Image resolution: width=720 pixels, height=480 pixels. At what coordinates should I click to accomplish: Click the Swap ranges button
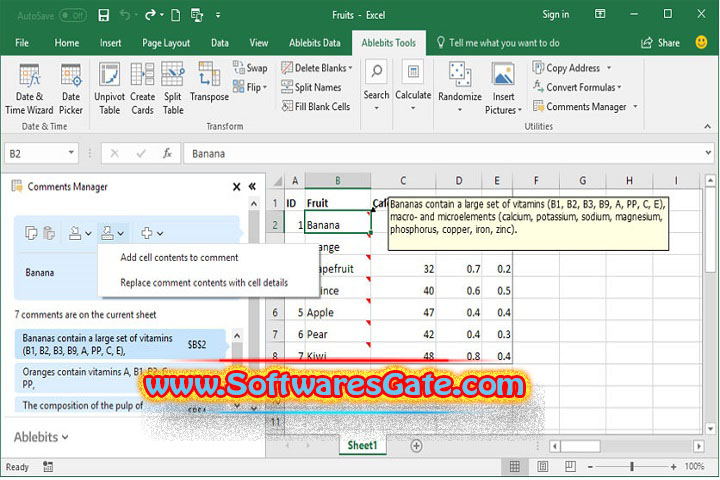click(250, 68)
